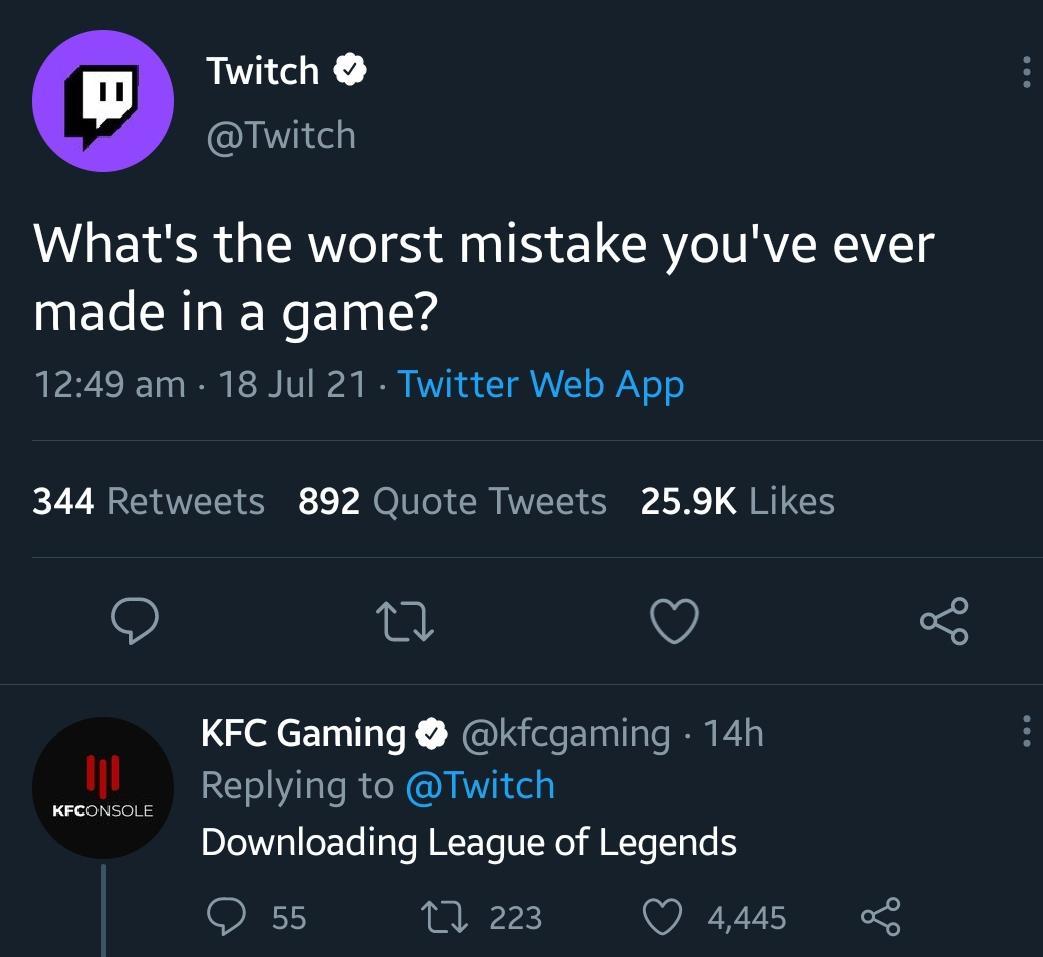Reply to the Twitch tweet
Image resolution: width=1043 pixels, height=957 pixels.
click(131, 622)
